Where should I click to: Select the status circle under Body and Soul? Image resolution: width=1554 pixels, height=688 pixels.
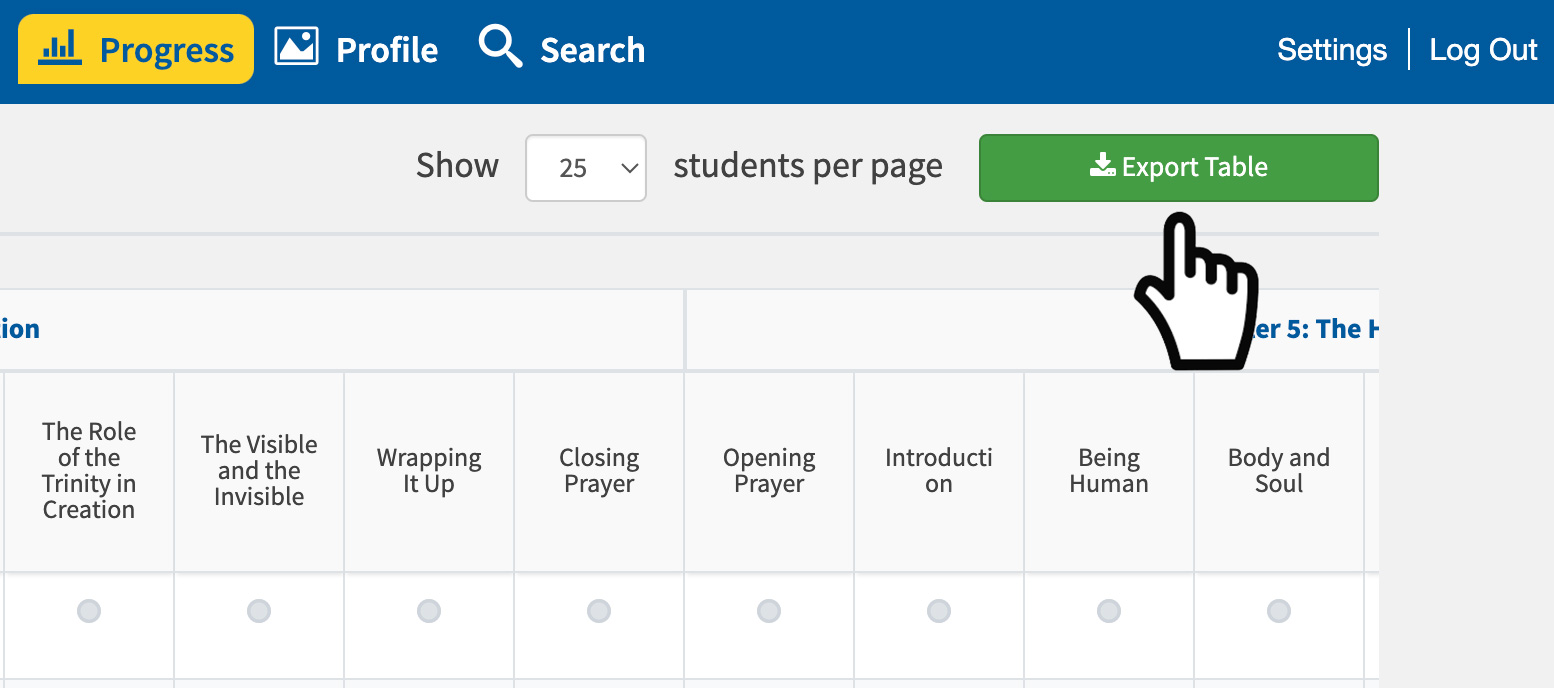pos(1279,610)
